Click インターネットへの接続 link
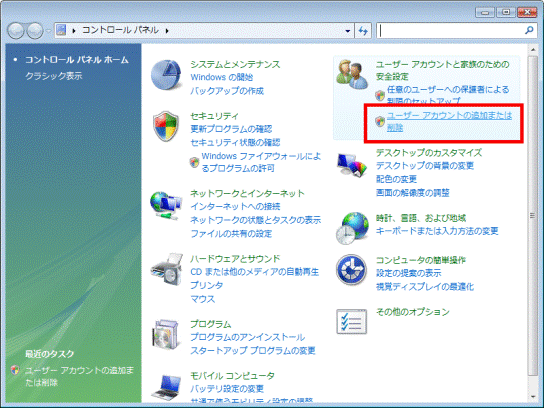 (235, 206)
